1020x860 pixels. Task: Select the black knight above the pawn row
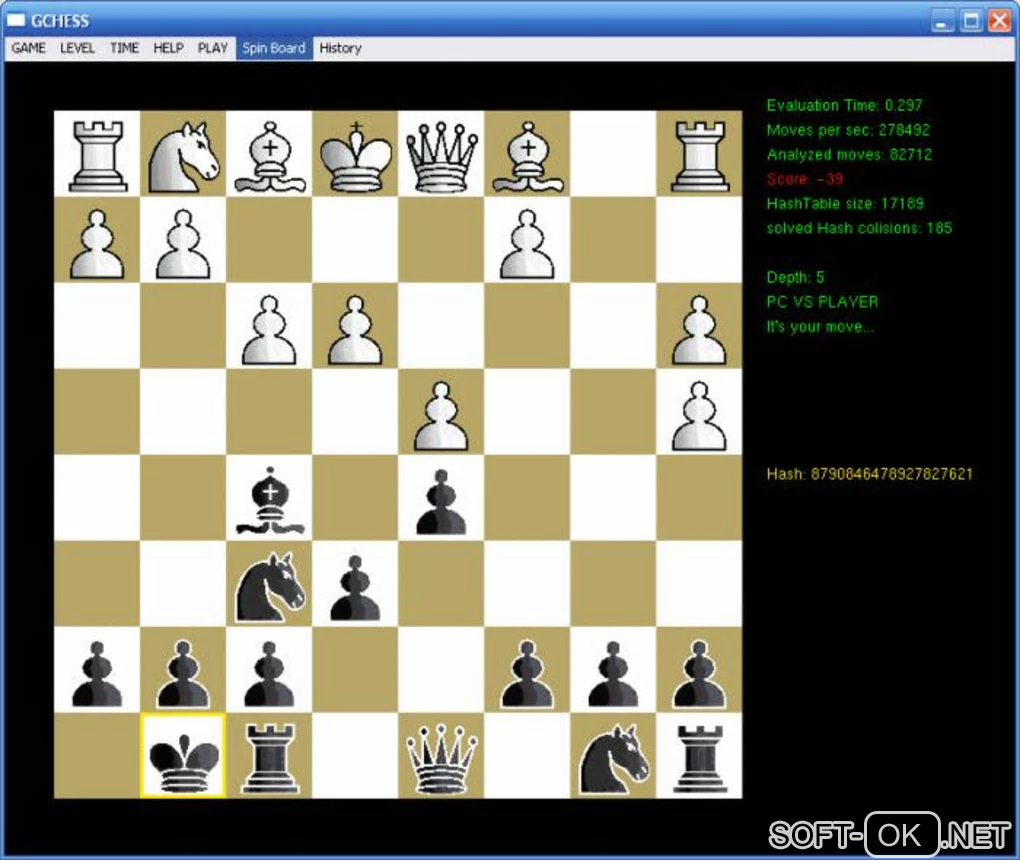[269, 587]
